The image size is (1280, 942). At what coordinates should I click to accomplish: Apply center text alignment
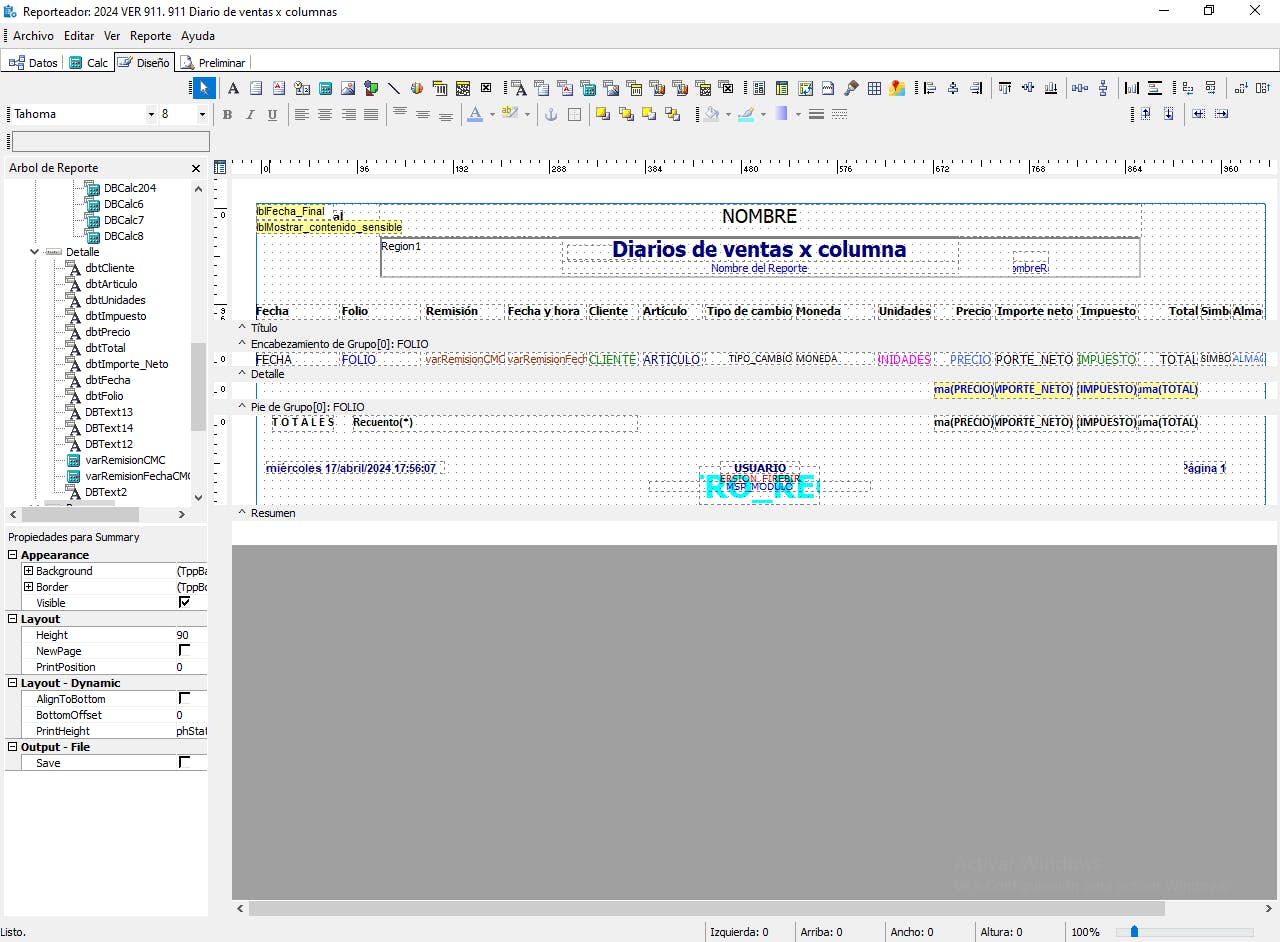pyautogui.click(x=325, y=115)
